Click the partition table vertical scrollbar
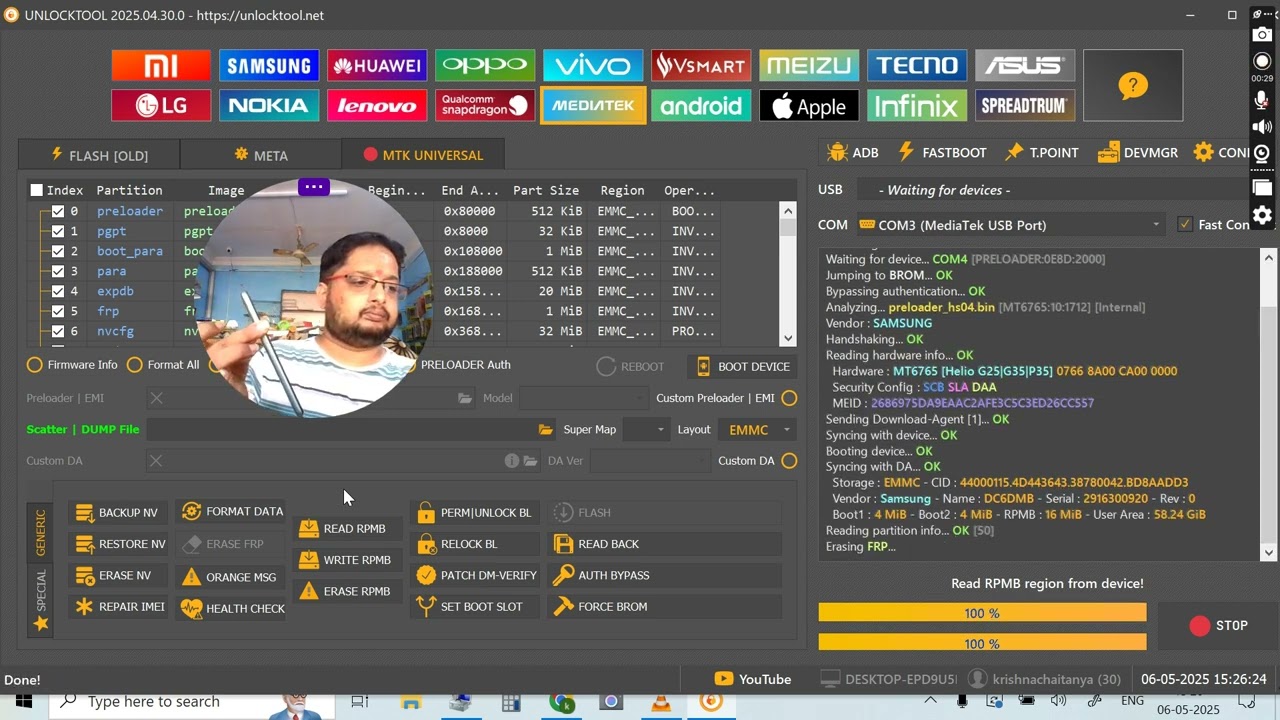Screen dimensions: 1280x720 [x=788, y=274]
